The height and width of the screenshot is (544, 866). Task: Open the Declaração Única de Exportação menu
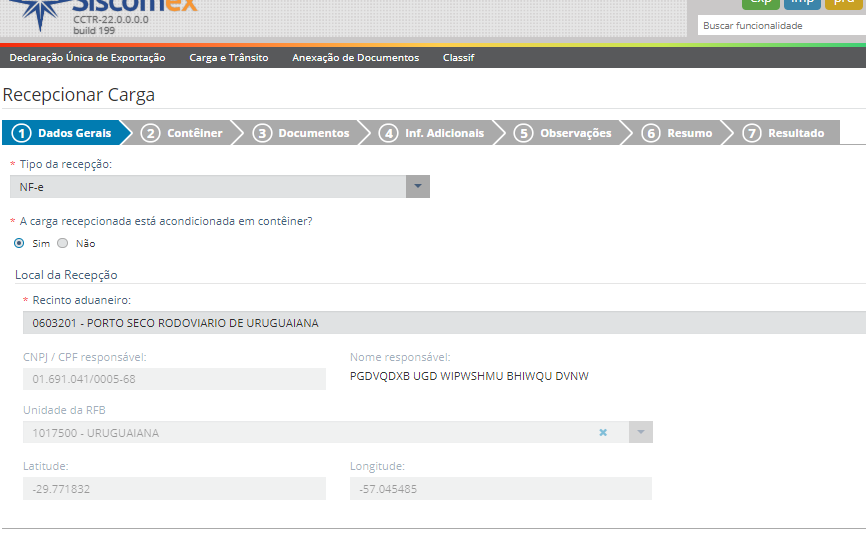coord(87,57)
